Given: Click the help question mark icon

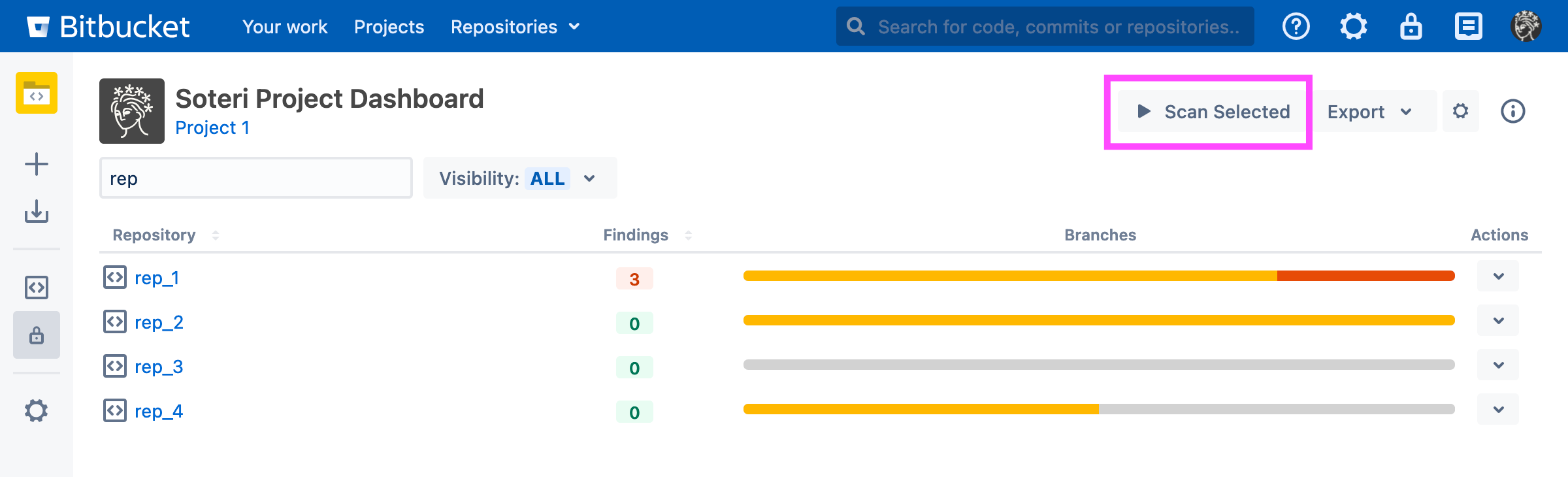Looking at the screenshot, I should (1296, 27).
